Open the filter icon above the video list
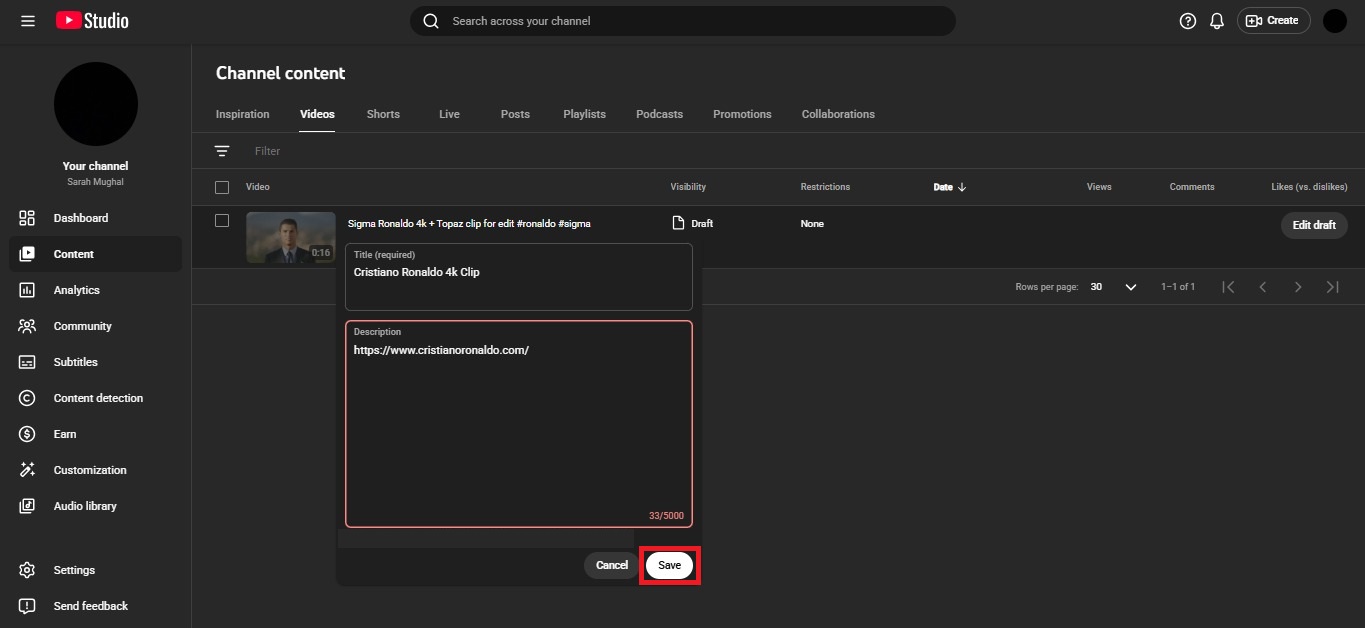Viewport: 1365px width, 628px height. pyautogui.click(x=222, y=150)
